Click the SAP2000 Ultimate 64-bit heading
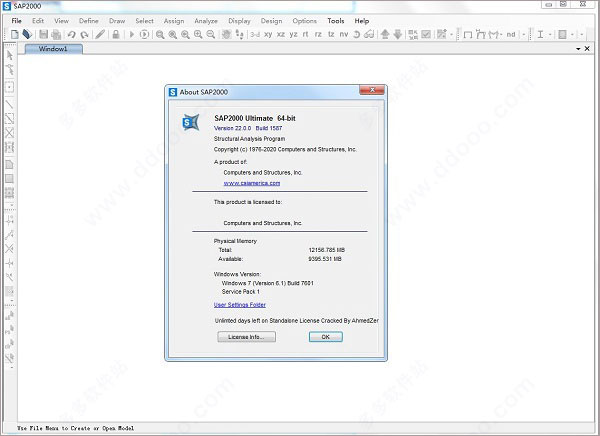Image resolution: width=600 pixels, height=436 pixels. coord(255,118)
